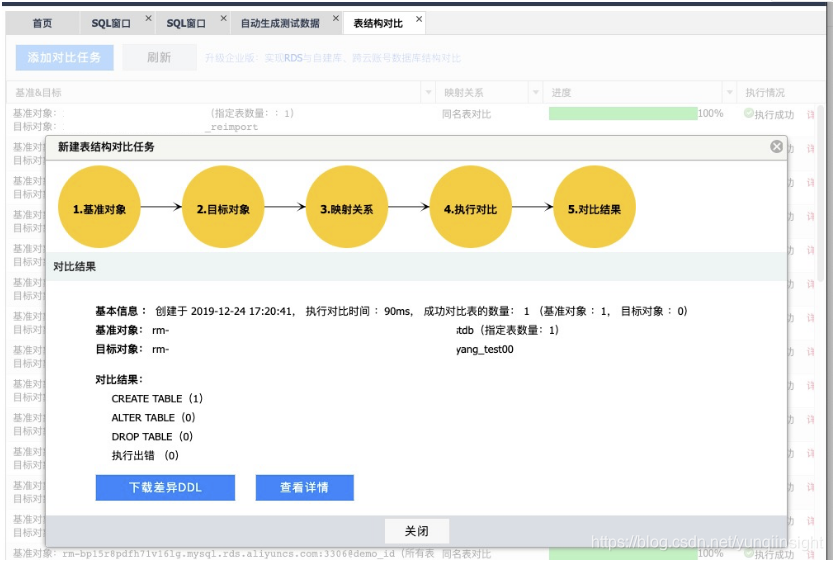Close the 新建表结构对比任务 dialog with the X icon
833x561 pixels.
click(x=776, y=147)
